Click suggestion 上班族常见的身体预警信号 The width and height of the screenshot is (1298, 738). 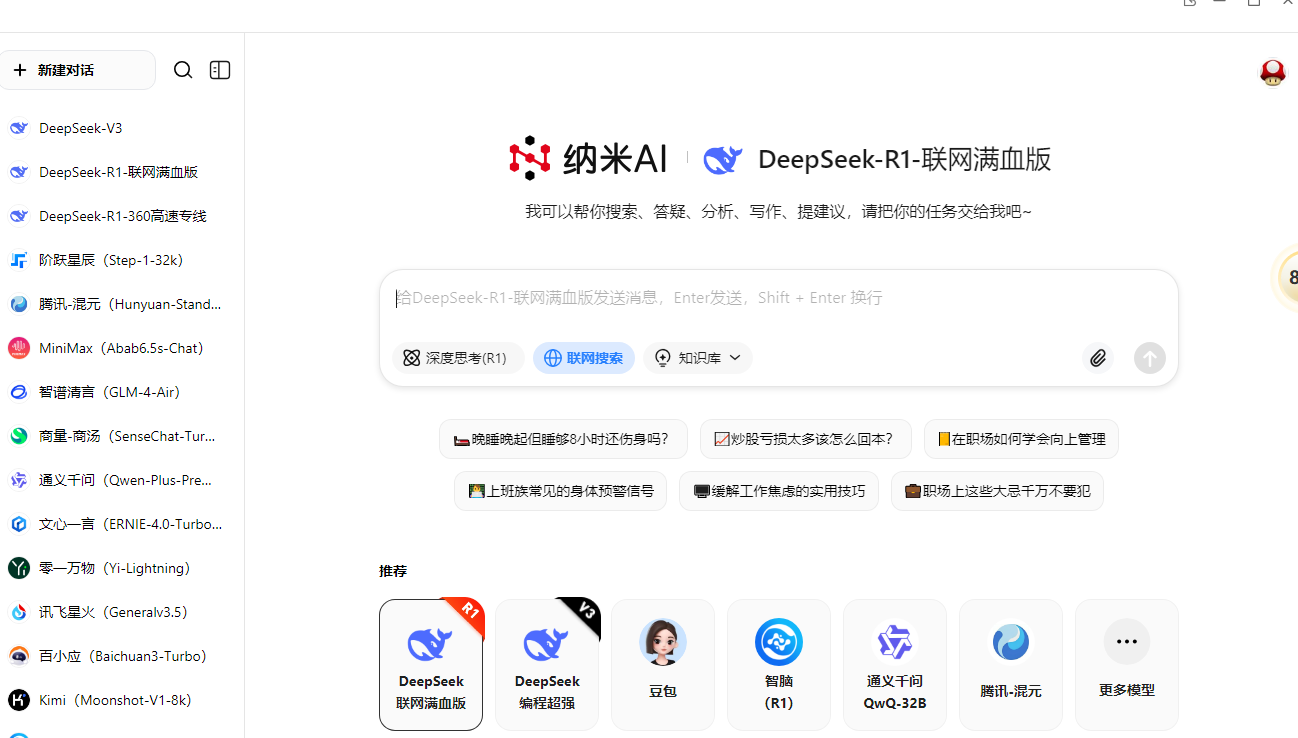coord(560,491)
